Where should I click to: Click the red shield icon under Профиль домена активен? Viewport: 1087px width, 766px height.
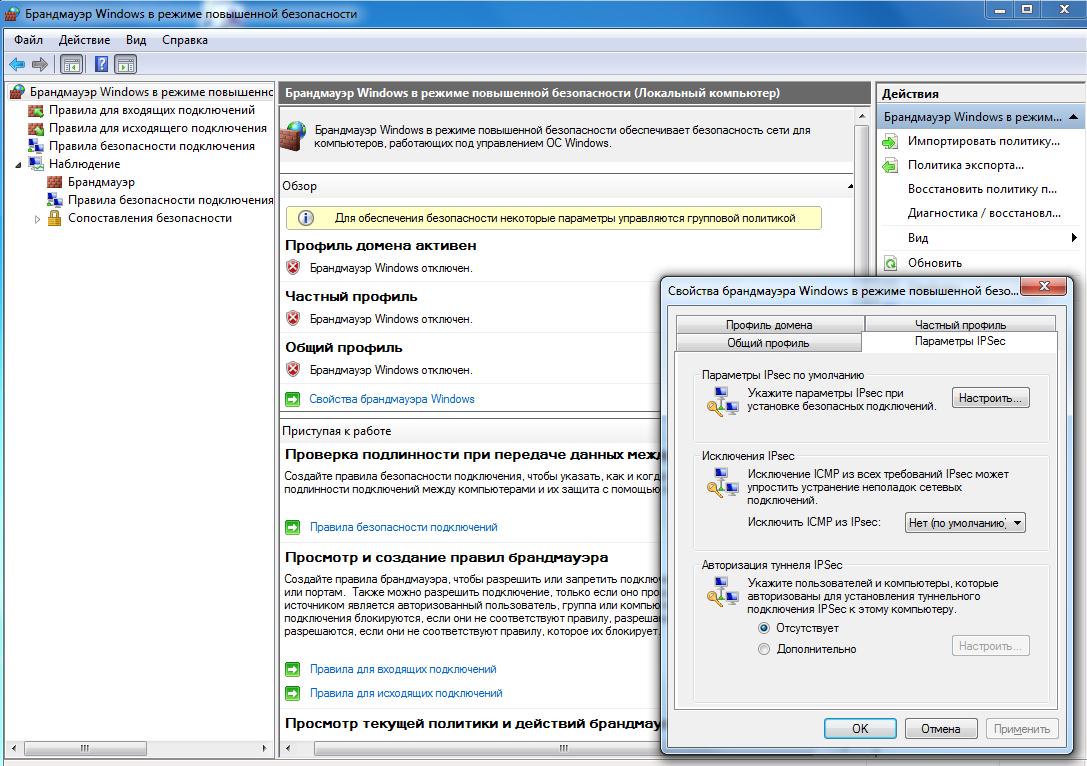pos(293,267)
